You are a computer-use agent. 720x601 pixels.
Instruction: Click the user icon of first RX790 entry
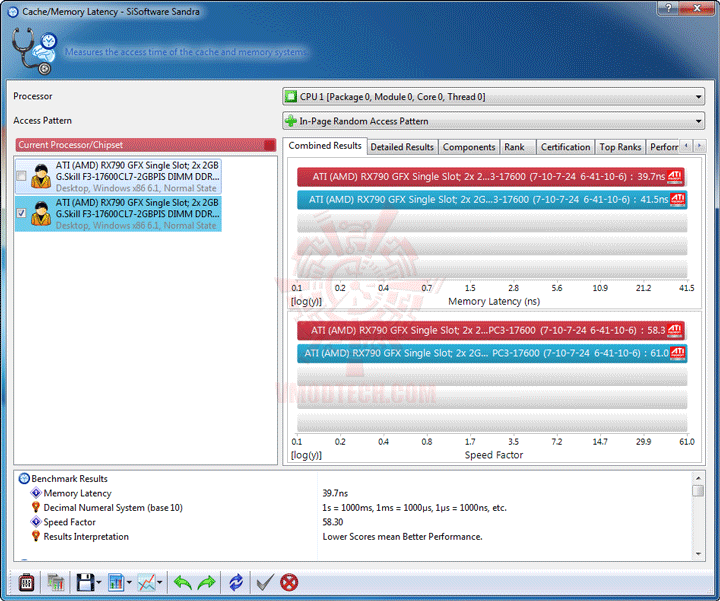[x=41, y=176]
